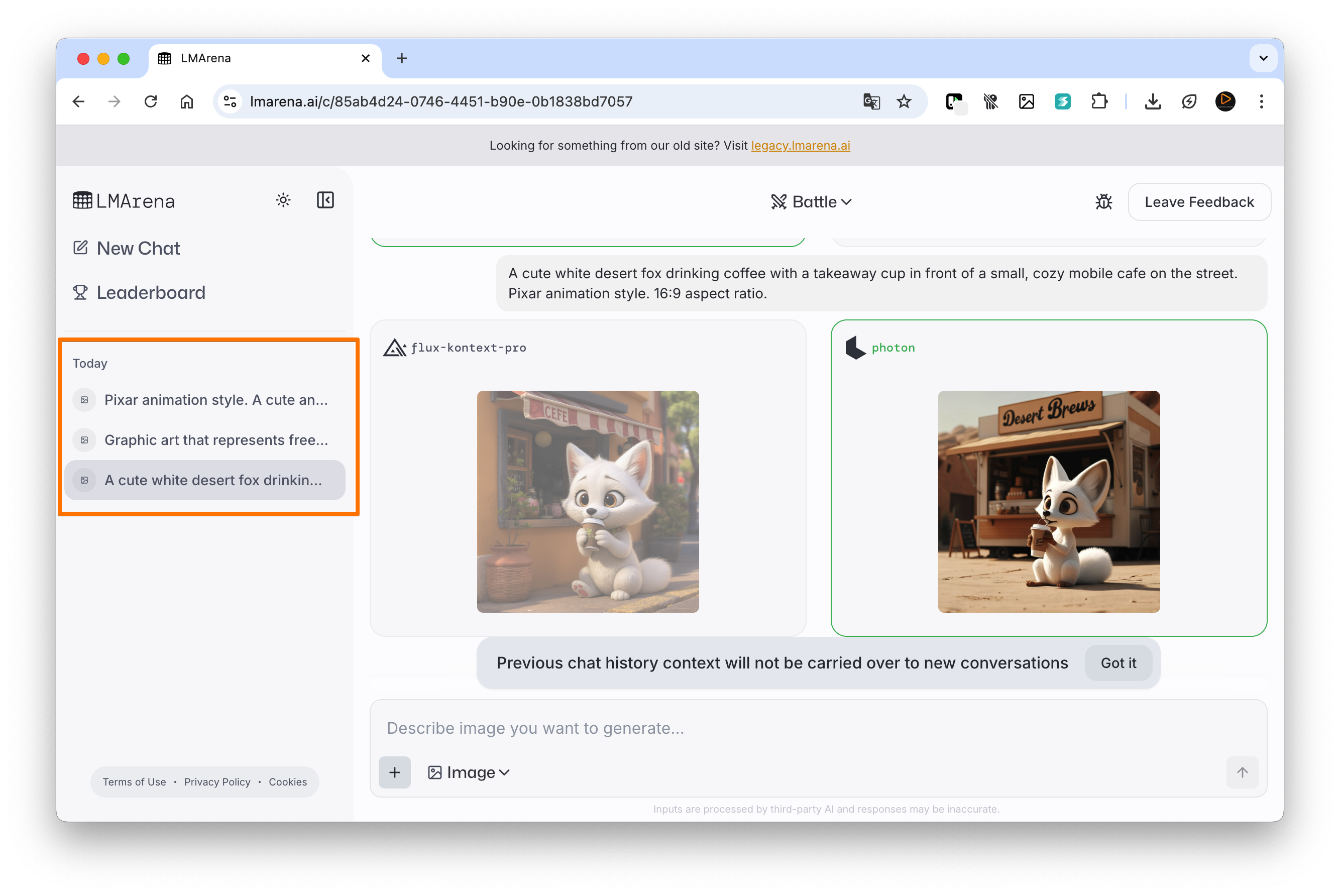This screenshot has height=896, width=1340.
Task: Open the photon Desert Brews image thumbnail
Action: [x=1049, y=501]
